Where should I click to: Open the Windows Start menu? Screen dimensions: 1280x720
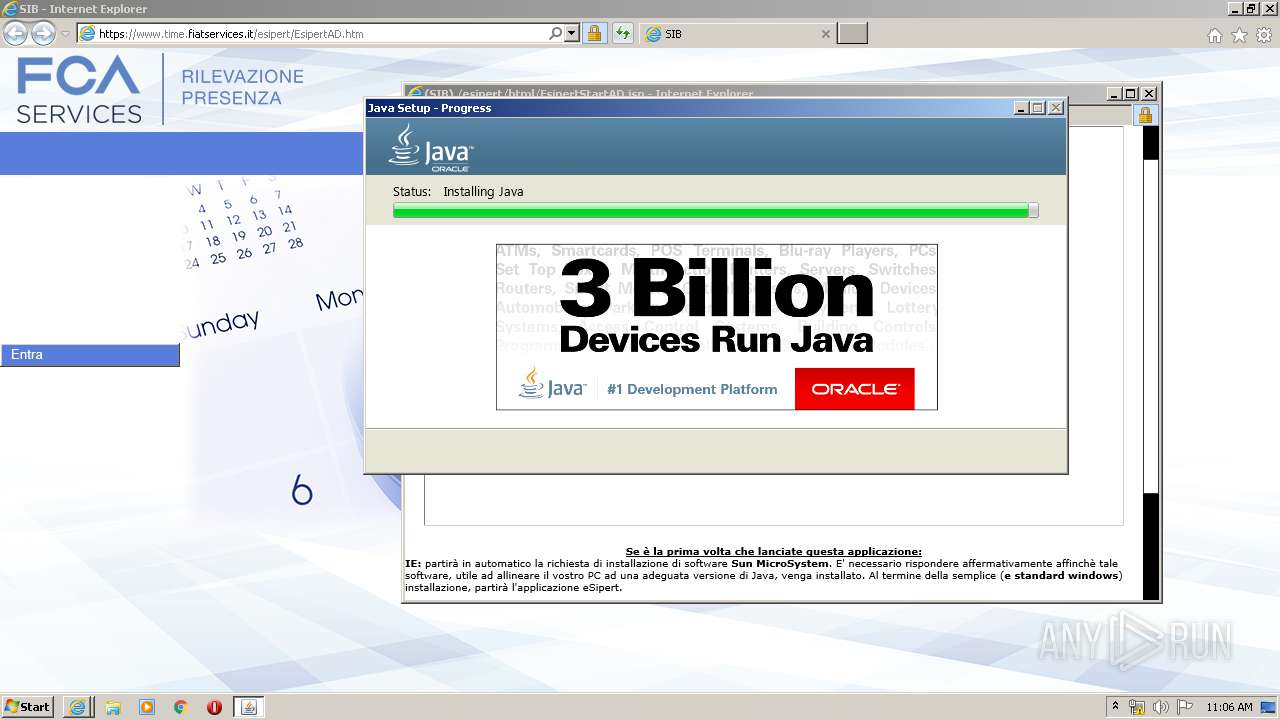28,707
